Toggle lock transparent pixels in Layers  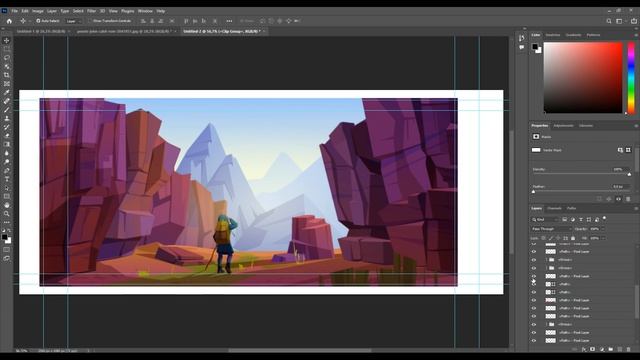click(543, 238)
